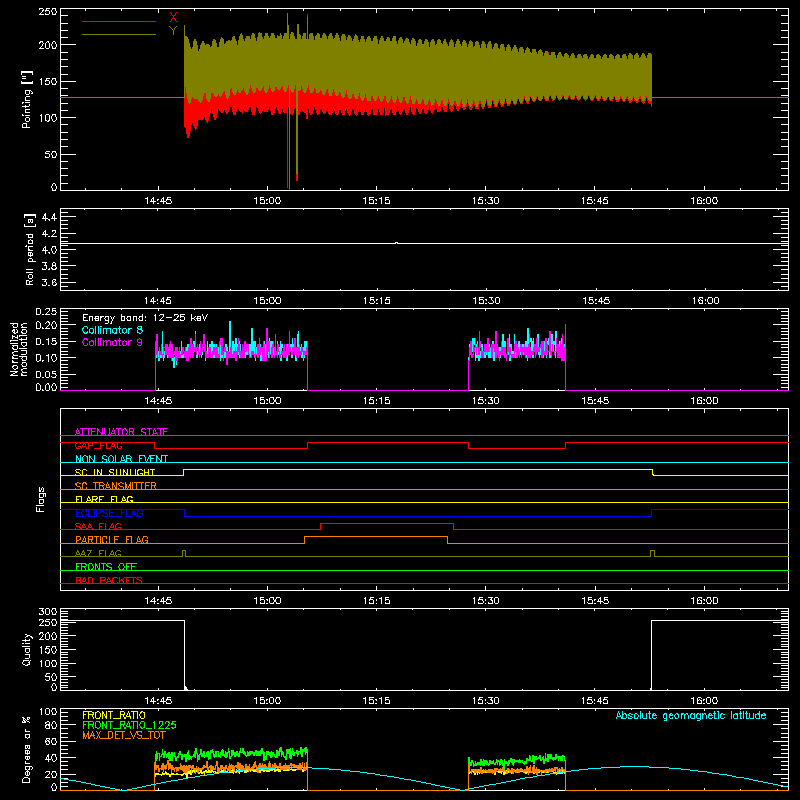The height and width of the screenshot is (800, 800).
Task: Select the magenta Collimator 9 legend label
Action: click(112, 342)
